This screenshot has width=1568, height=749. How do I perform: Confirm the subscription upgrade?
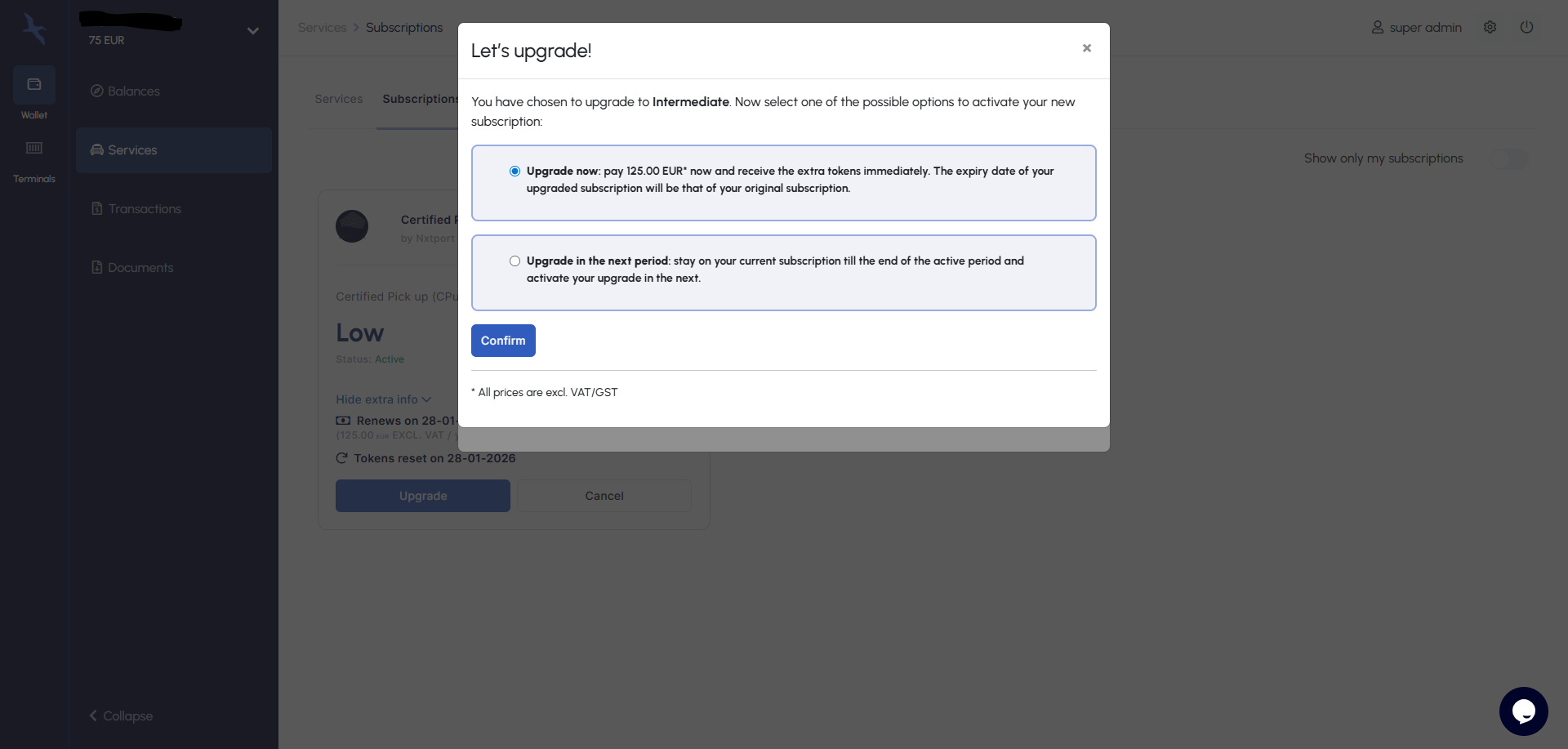click(x=503, y=341)
